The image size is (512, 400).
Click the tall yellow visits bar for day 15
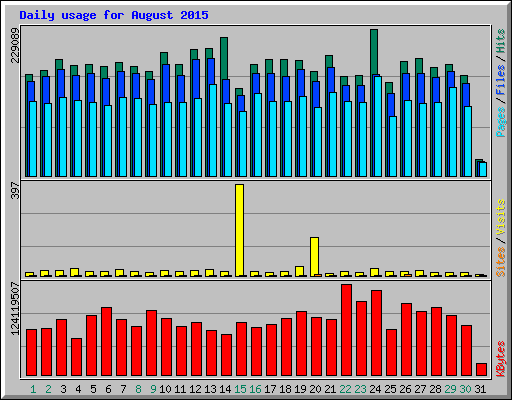coord(239,230)
